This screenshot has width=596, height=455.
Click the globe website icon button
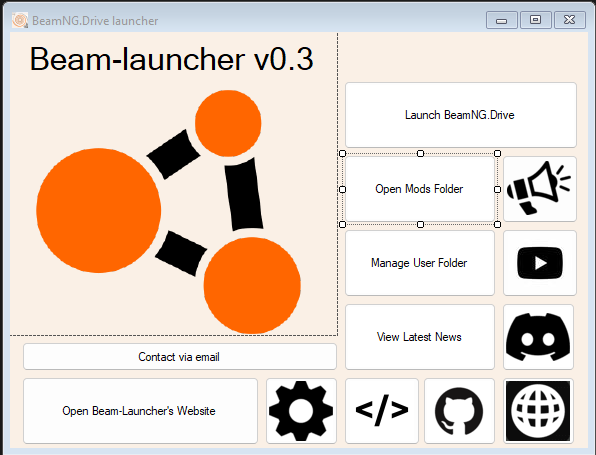[x=538, y=411]
